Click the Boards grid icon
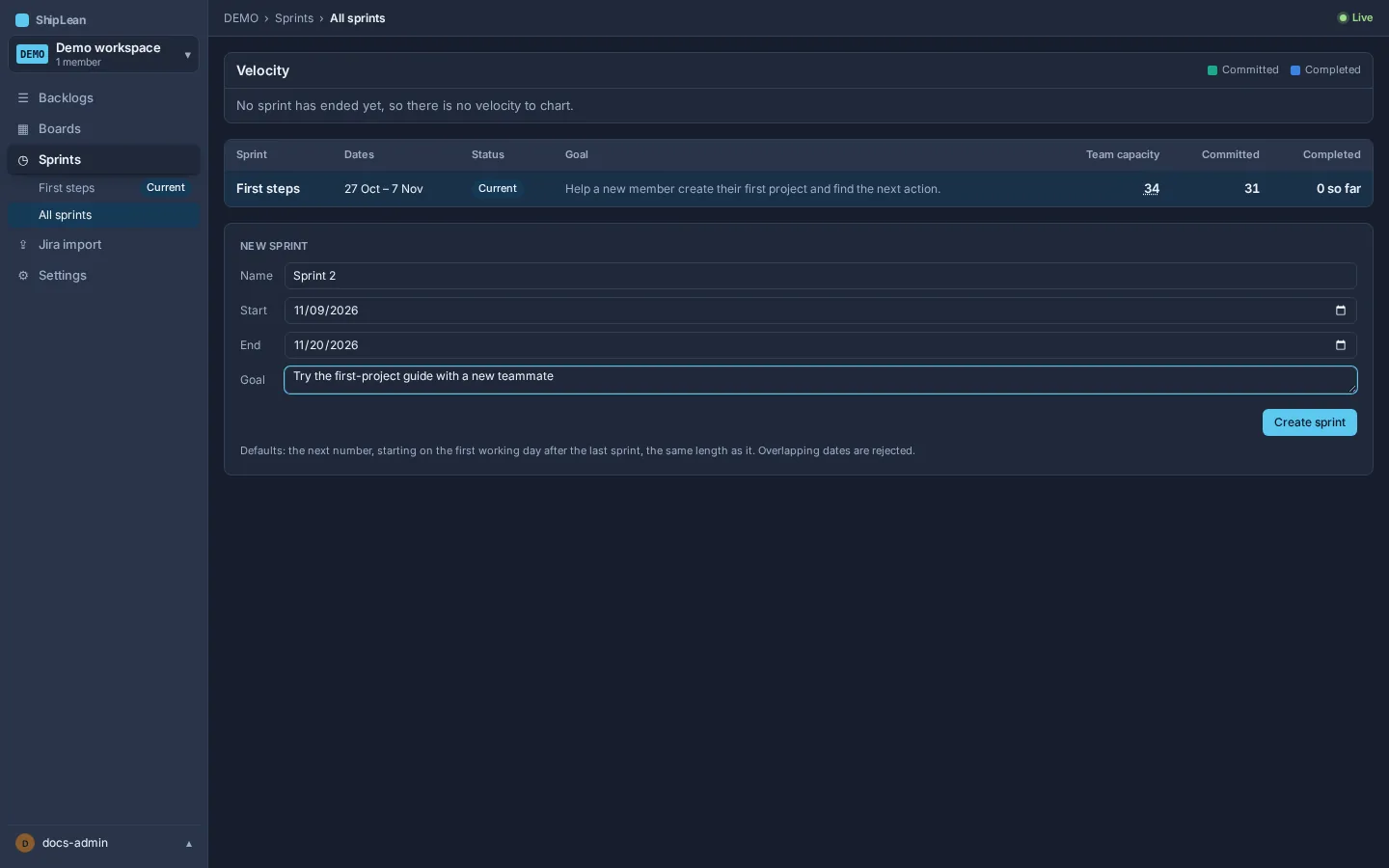This screenshot has height=868, width=1389. (x=23, y=129)
